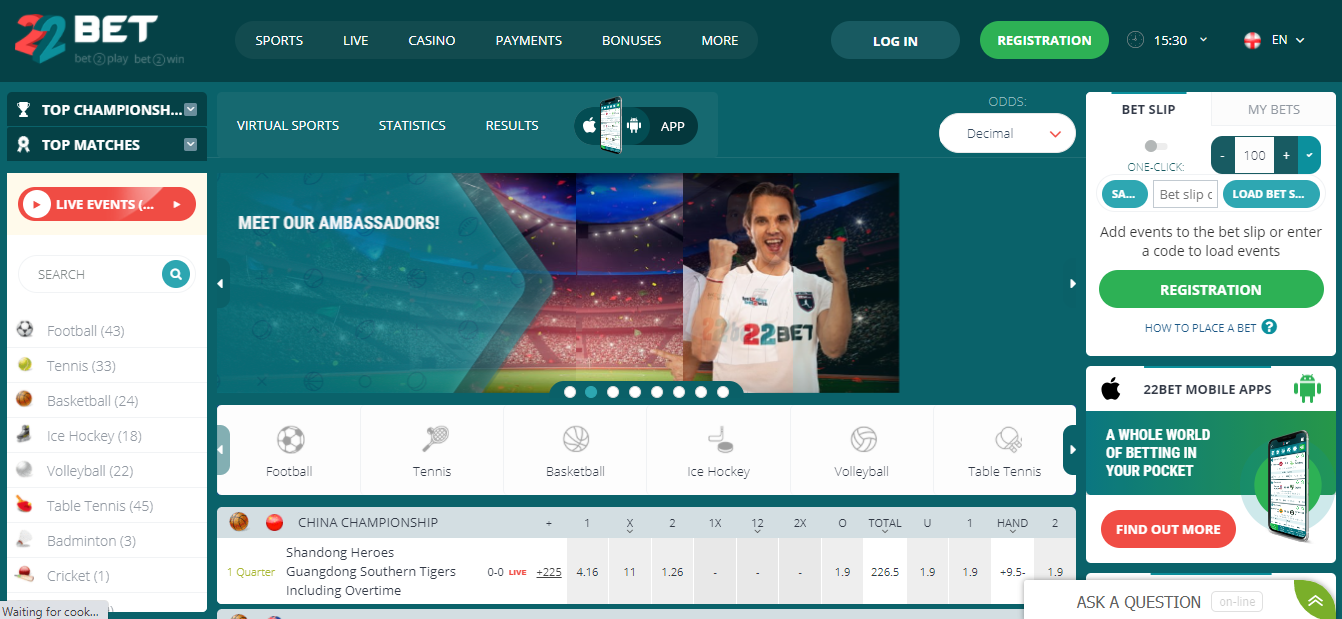Screen dimensions: 1342x619
Task: Click the search magnifier icon in sidebar
Action: click(176, 274)
